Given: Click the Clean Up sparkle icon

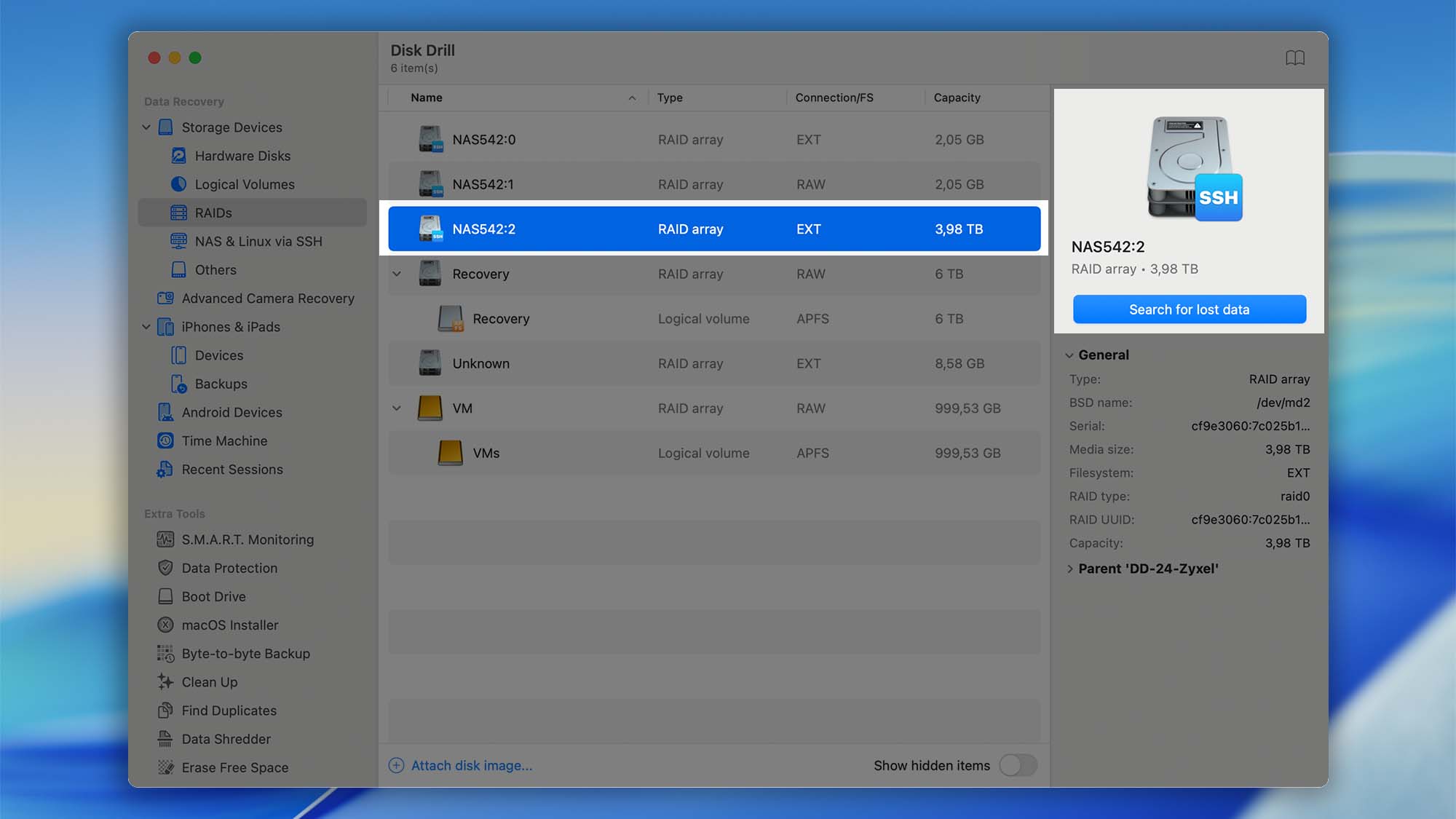Looking at the screenshot, I should [x=166, y=682].
